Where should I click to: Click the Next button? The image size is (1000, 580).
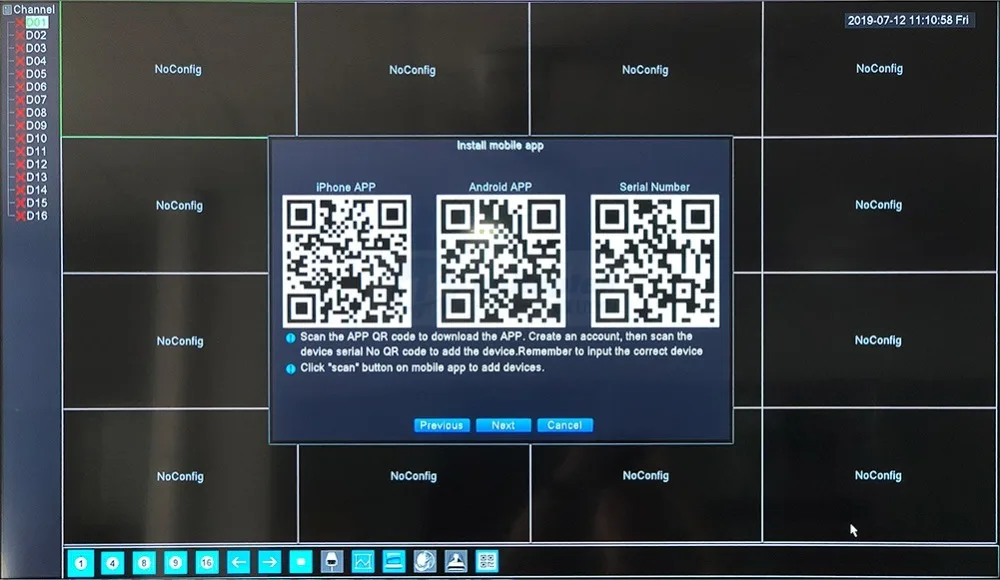[x=503, y=425]
